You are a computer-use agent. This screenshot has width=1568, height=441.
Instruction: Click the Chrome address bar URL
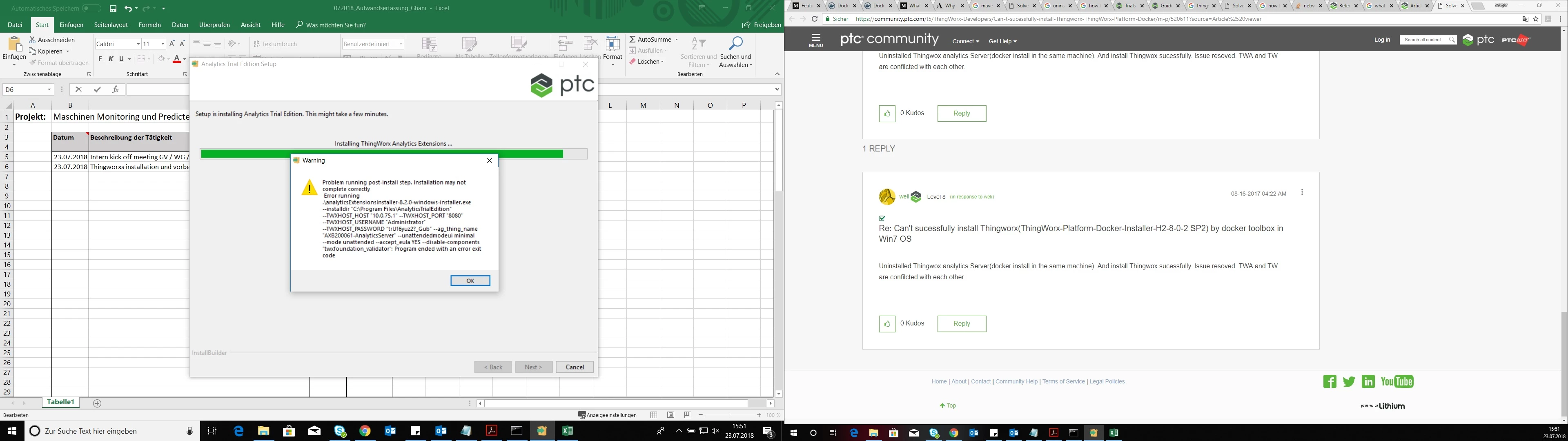pos(1058,19)
